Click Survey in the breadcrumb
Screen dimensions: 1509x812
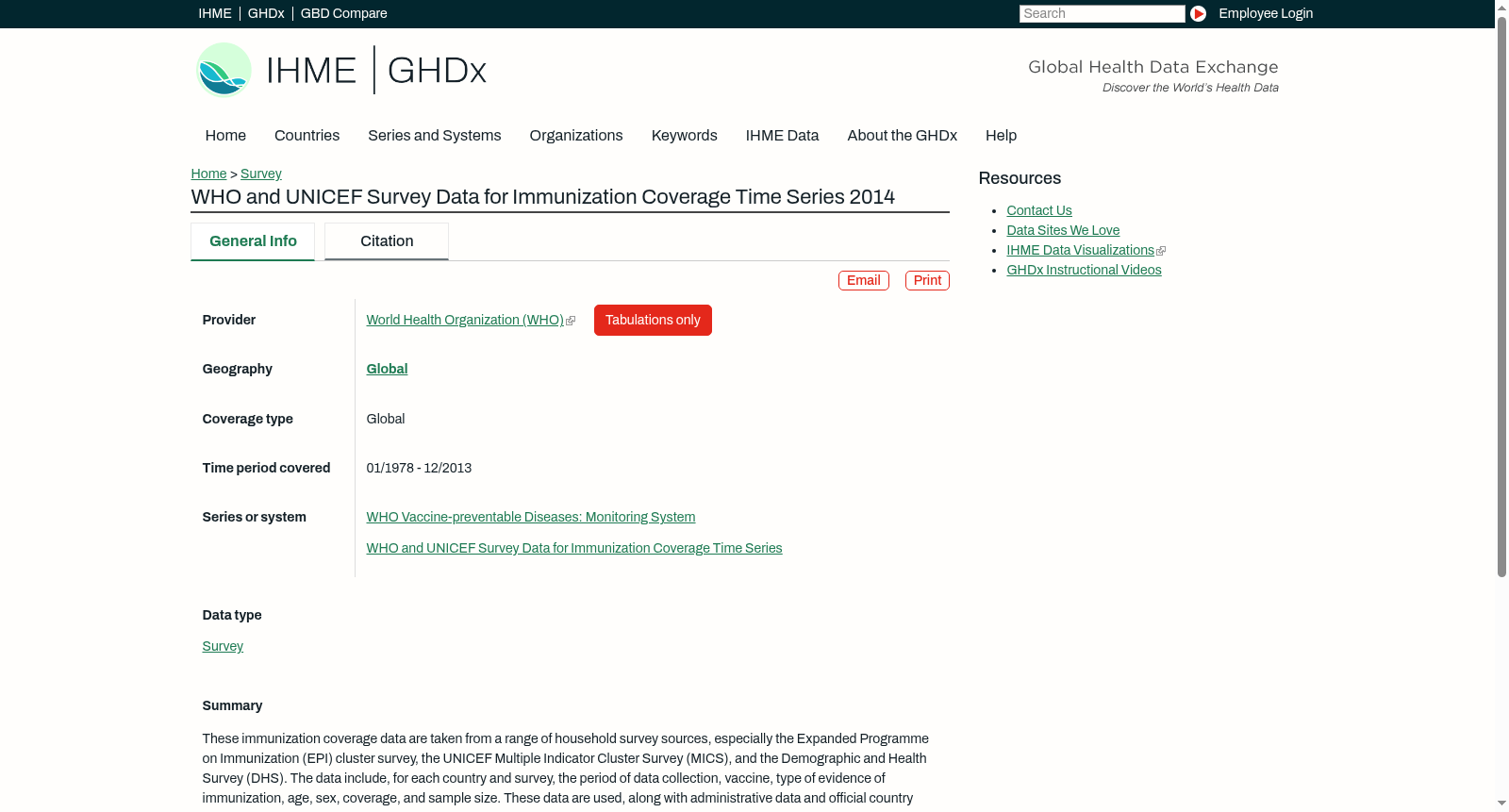coord(260,174)
